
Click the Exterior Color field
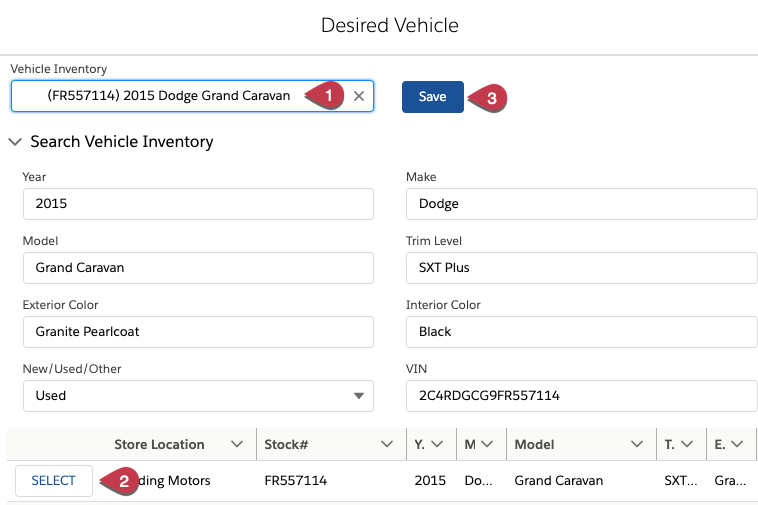coord(198,332)
